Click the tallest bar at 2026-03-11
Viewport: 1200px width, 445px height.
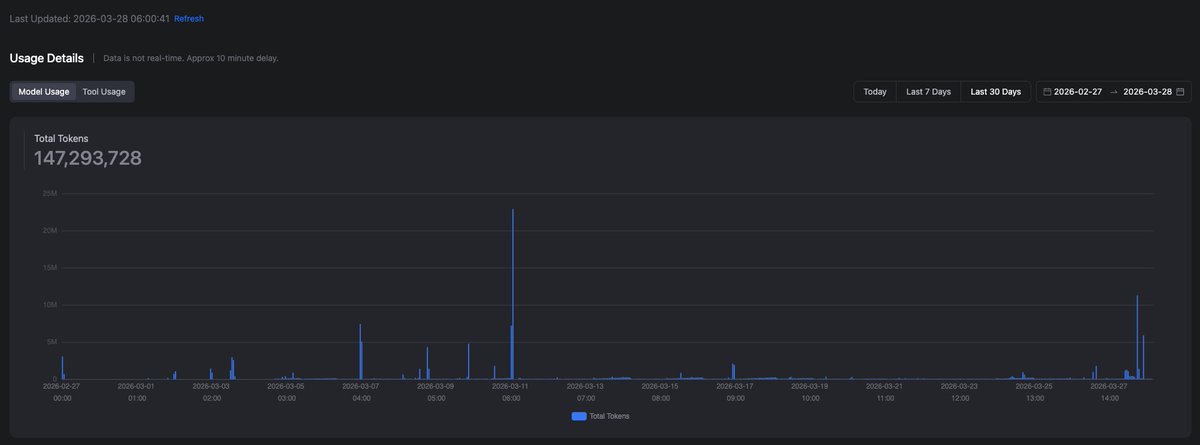point(513,294)
